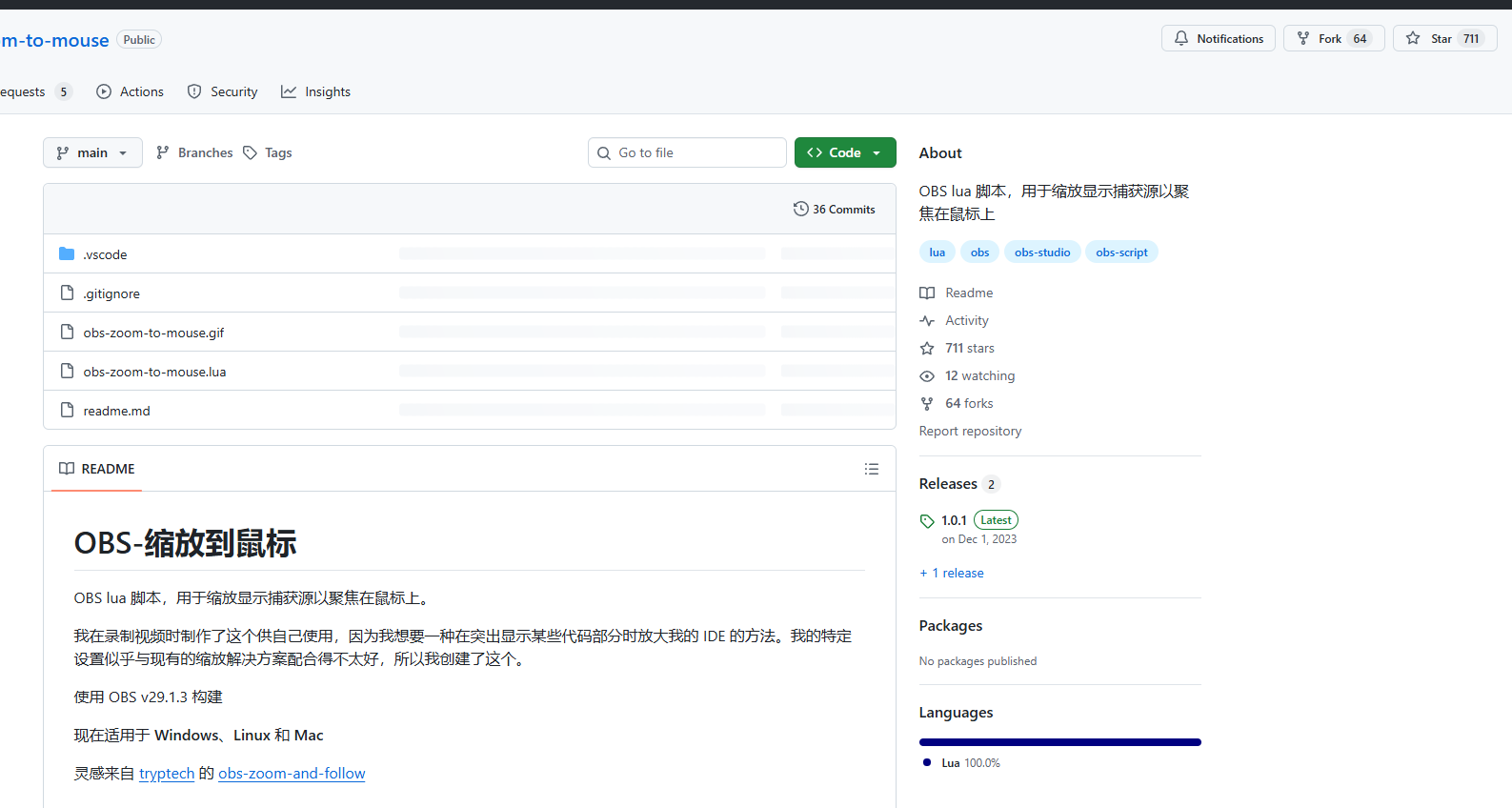Click the Fork icon button

1303,39
